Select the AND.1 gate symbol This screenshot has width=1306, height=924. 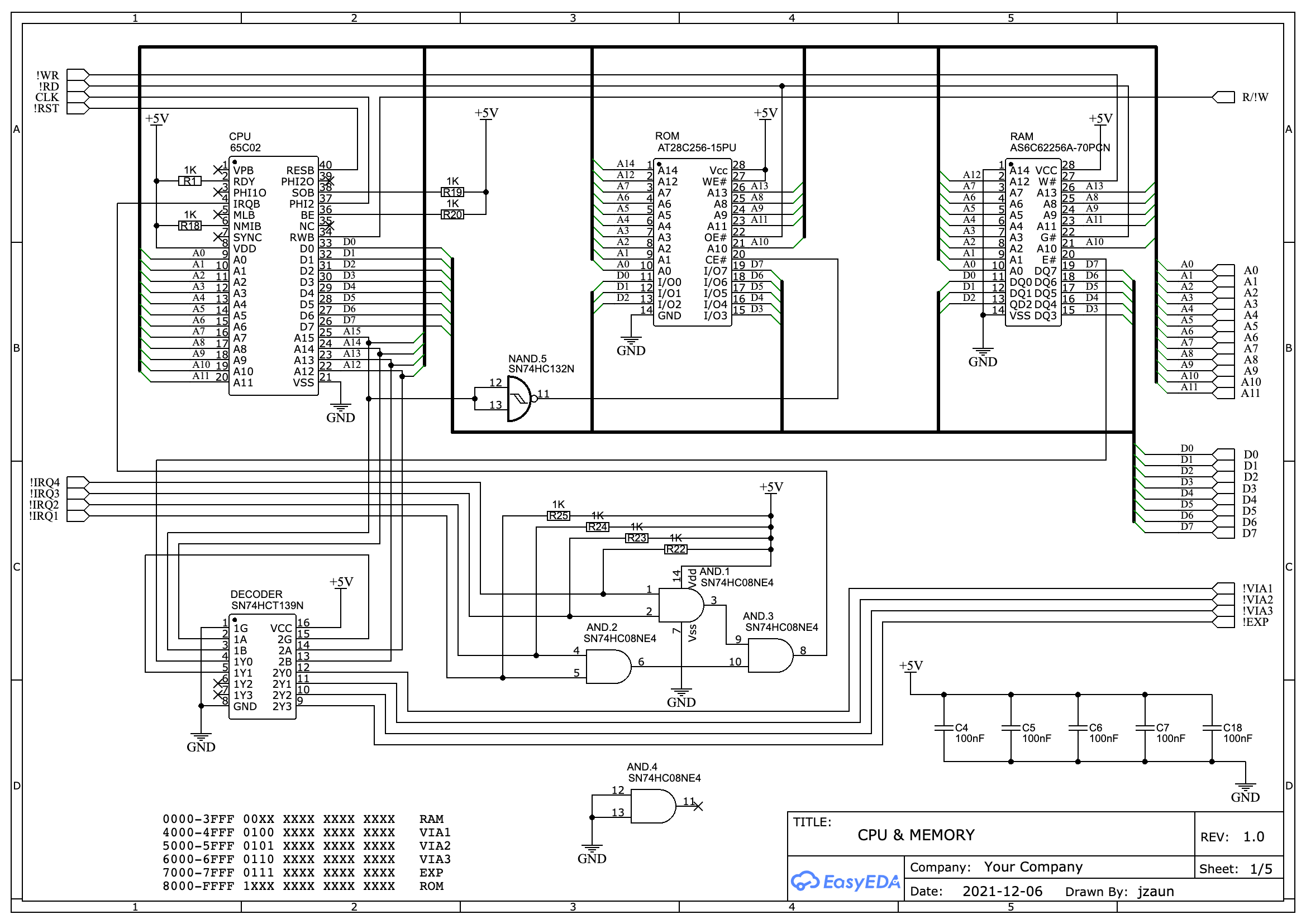click(x=680, y=605)
